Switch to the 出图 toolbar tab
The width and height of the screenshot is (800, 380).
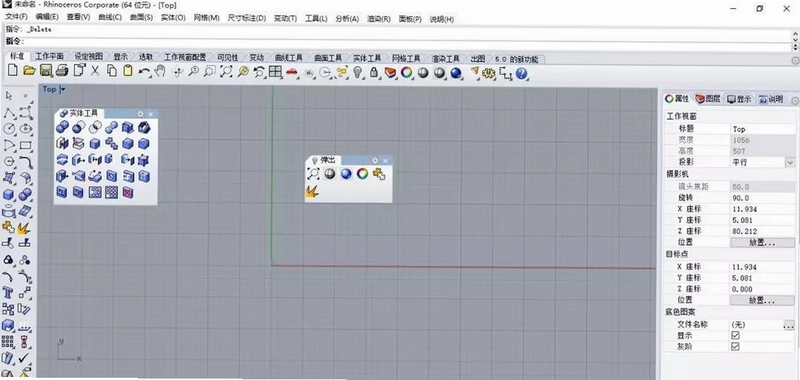tap(478, 59)
